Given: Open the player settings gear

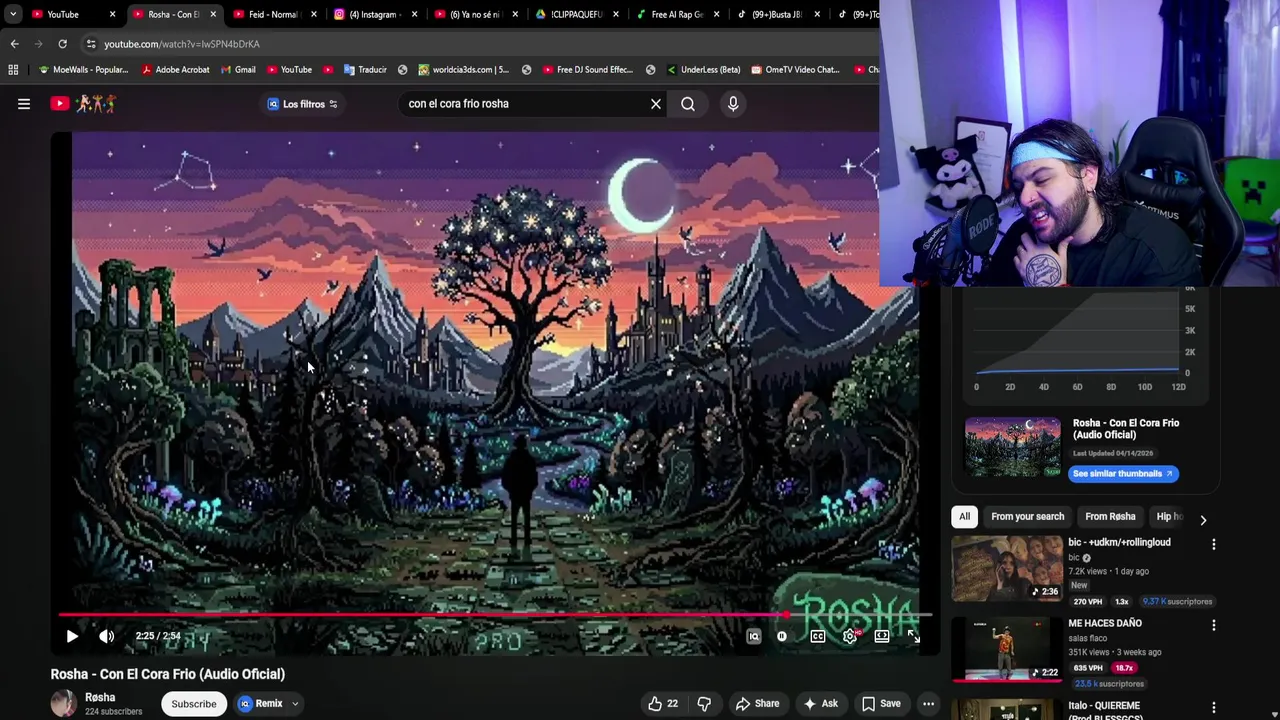Looking at the screenshot, I should point(850,636).
